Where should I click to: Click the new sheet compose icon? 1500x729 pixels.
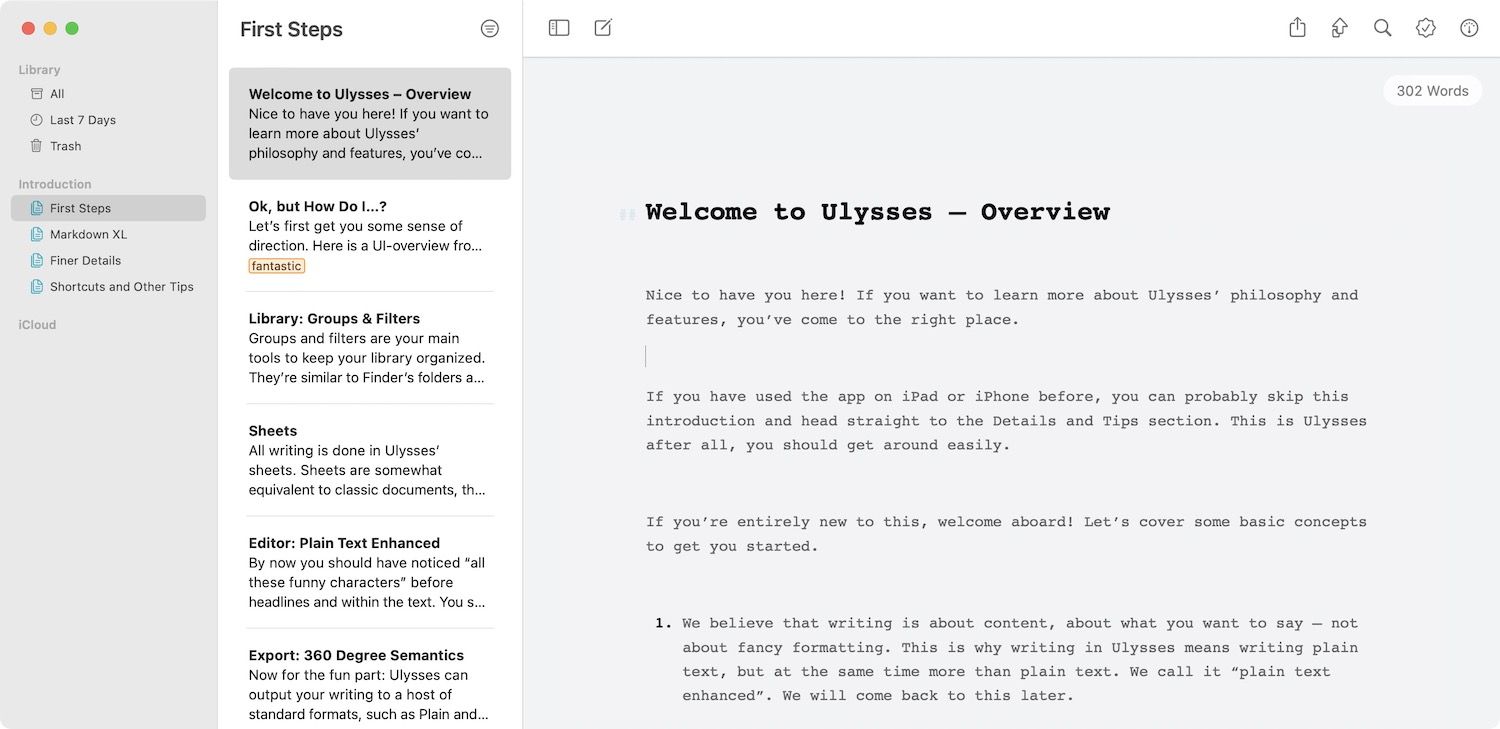click(x=603, y=28)
